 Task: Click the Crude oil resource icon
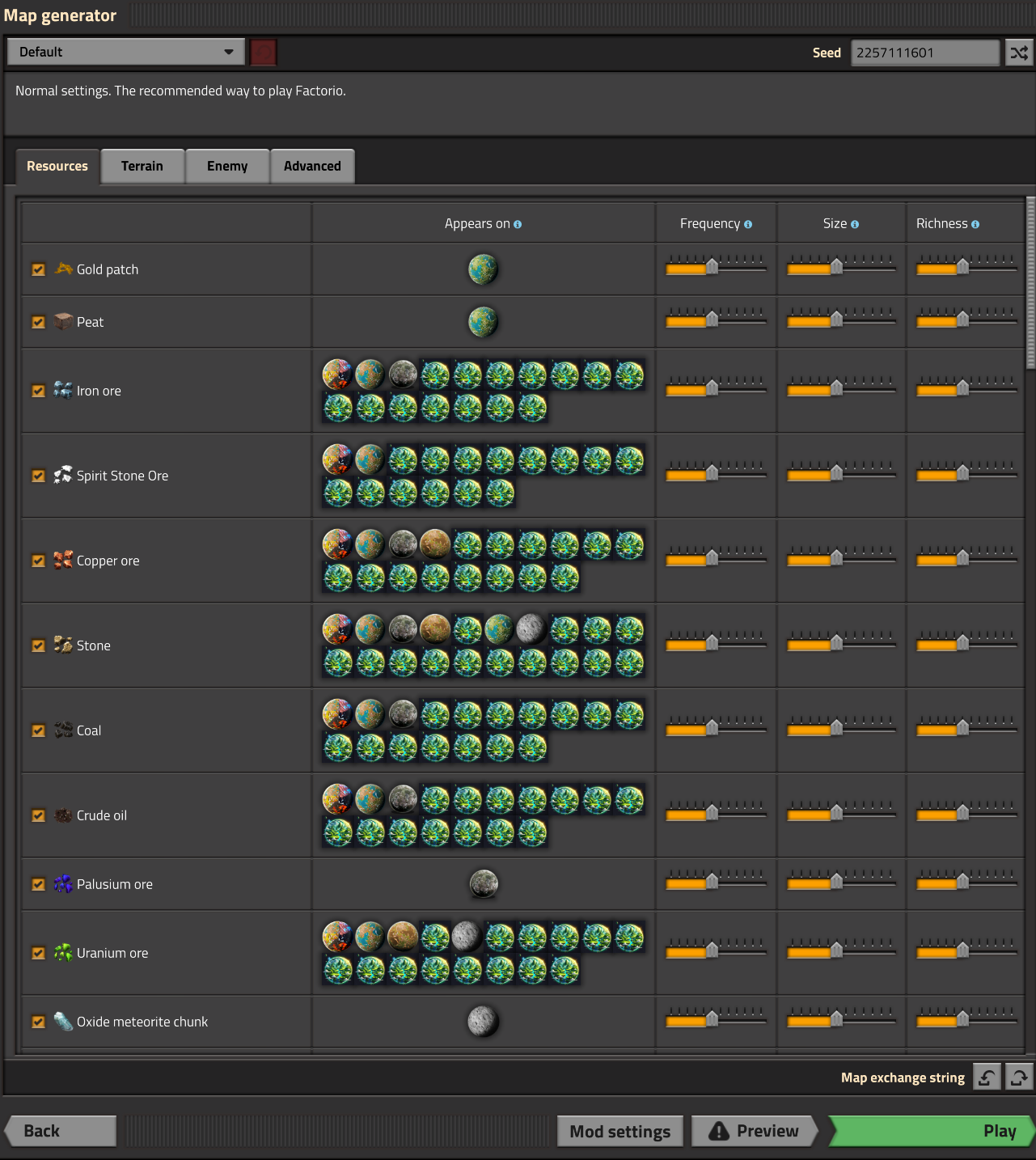(63, 815)
